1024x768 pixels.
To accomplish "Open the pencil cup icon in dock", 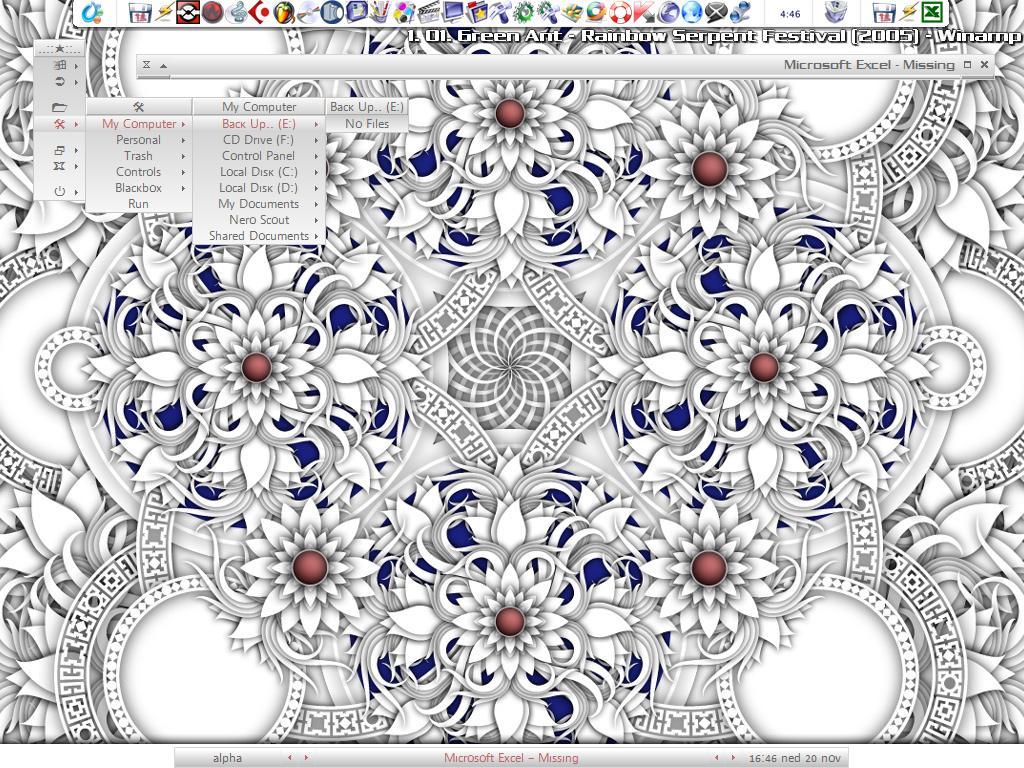I will click(380, 12).
